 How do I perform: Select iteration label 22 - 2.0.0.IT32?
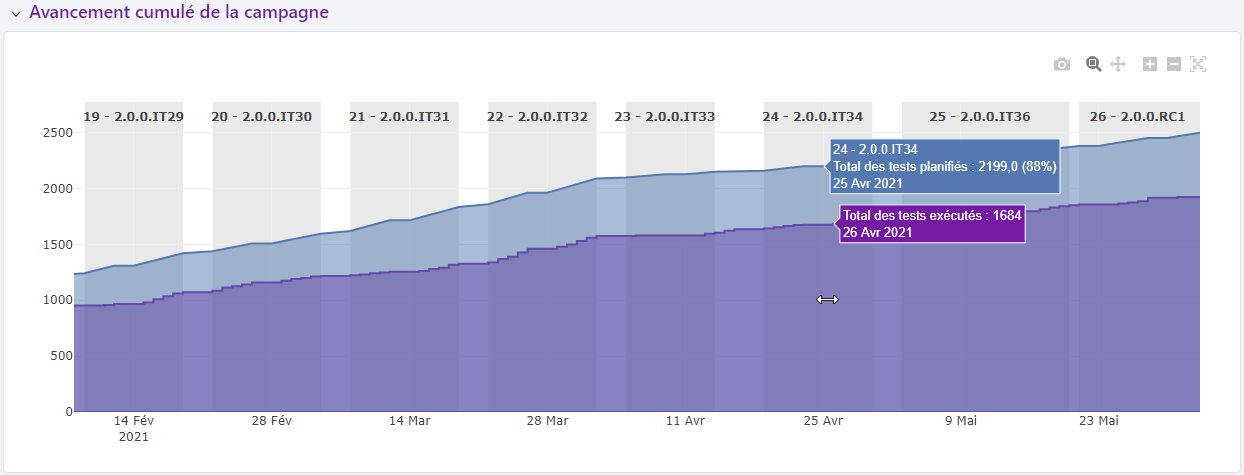click(537, 117)
